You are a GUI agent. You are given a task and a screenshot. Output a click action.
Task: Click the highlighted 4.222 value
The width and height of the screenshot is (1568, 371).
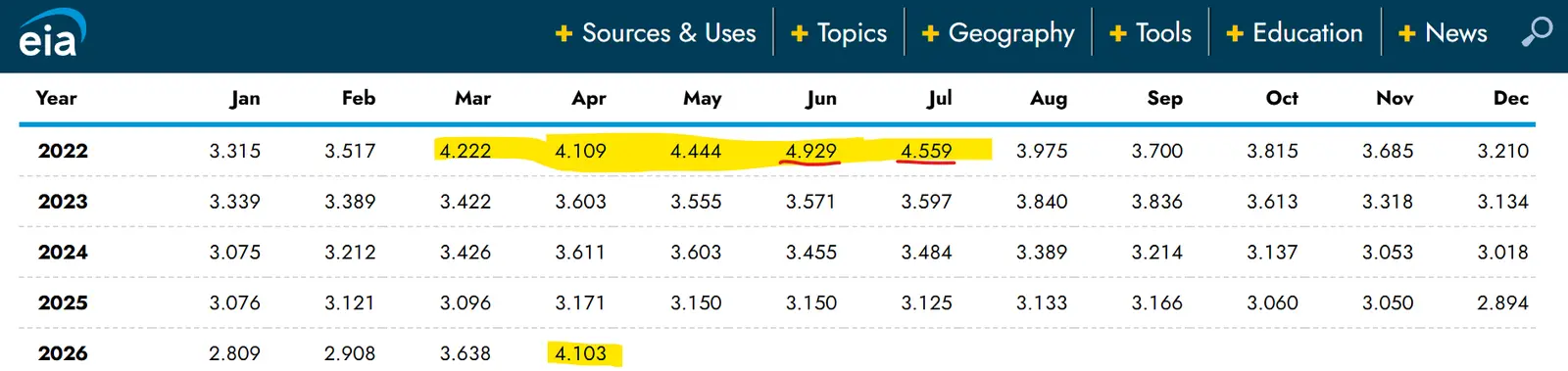pos(465,151)
